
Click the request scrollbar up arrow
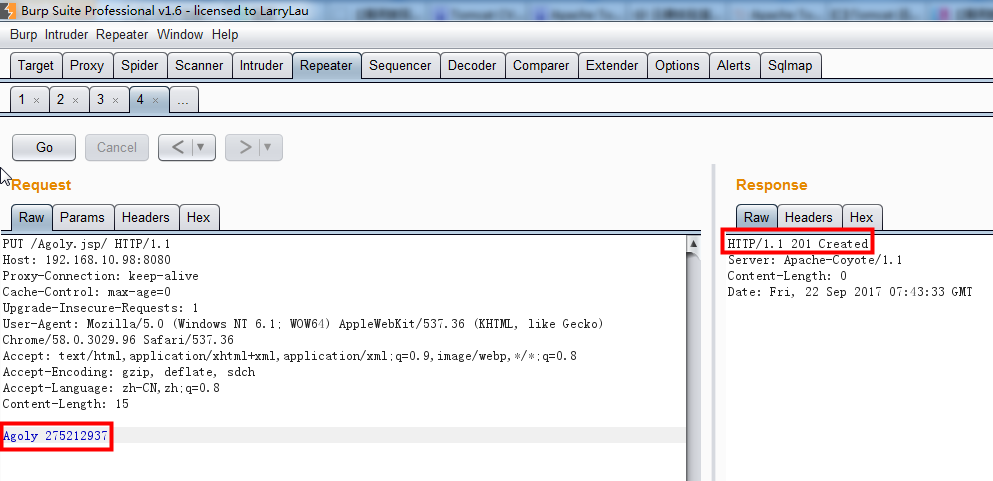pyautogui.click(x=693, y=244)
